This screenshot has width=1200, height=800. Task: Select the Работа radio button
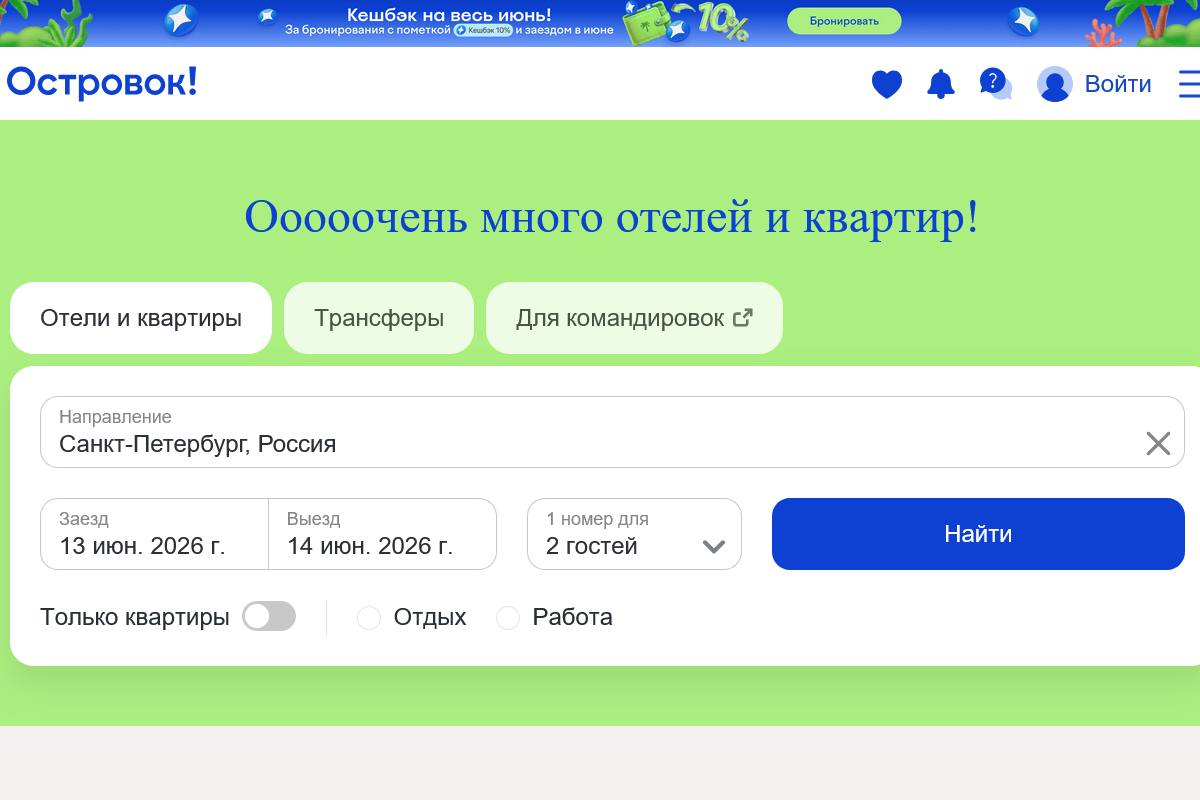(508, 618)
